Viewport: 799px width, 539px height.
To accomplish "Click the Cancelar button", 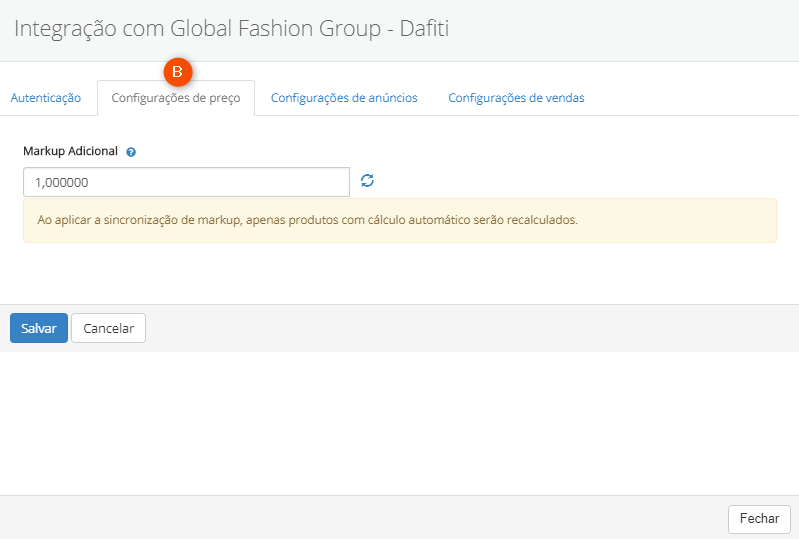I will click(109, 328).
